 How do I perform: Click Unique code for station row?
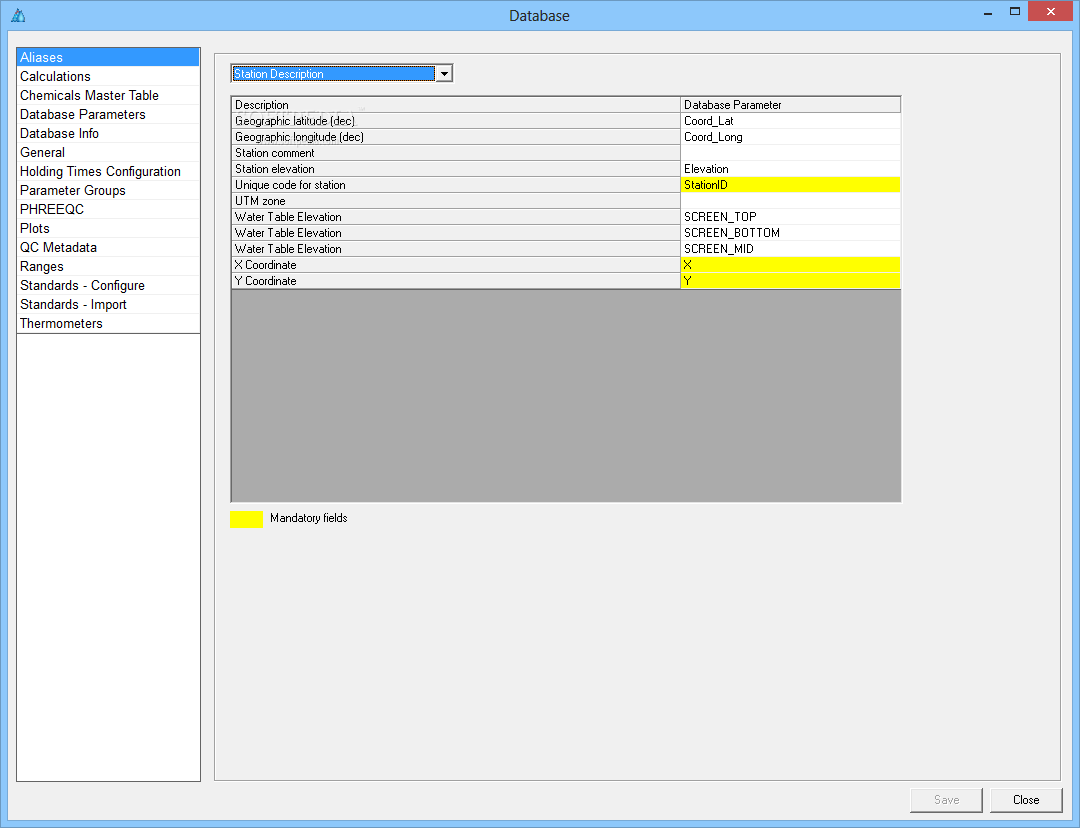(x=455, y=185)
